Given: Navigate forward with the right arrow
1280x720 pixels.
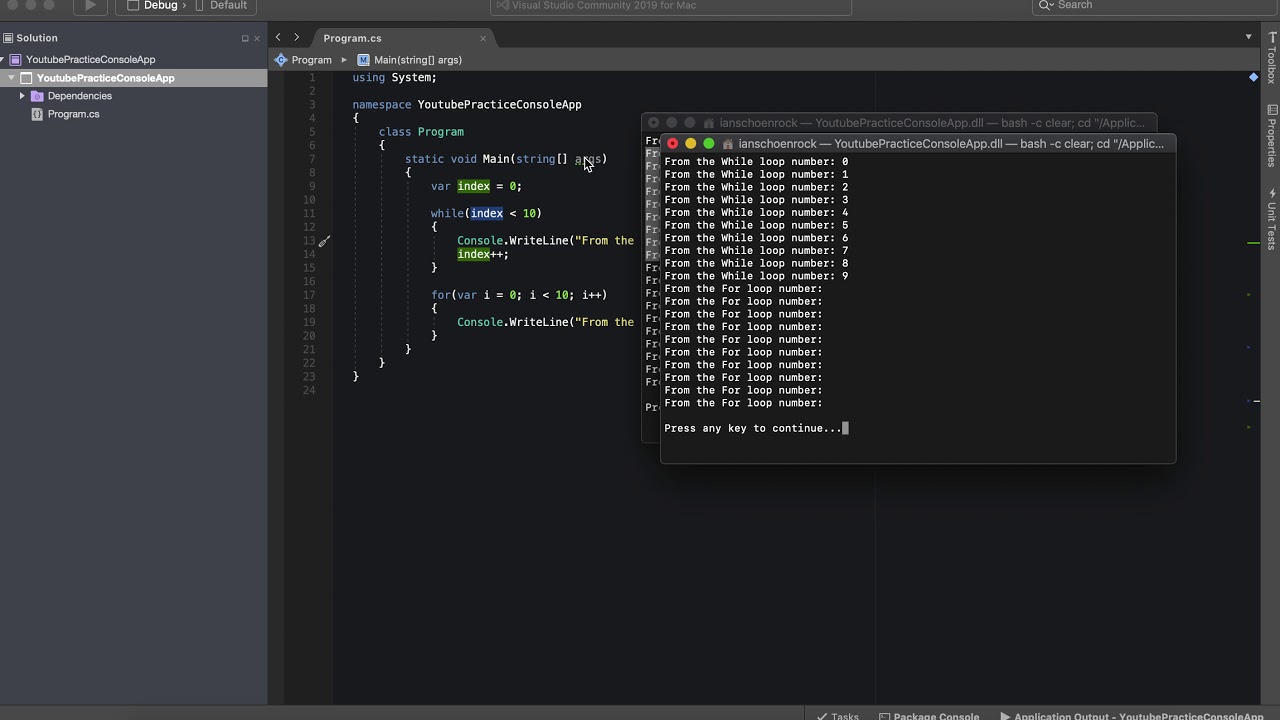Looking at the screenshot, I should click(x=296, y=38).
